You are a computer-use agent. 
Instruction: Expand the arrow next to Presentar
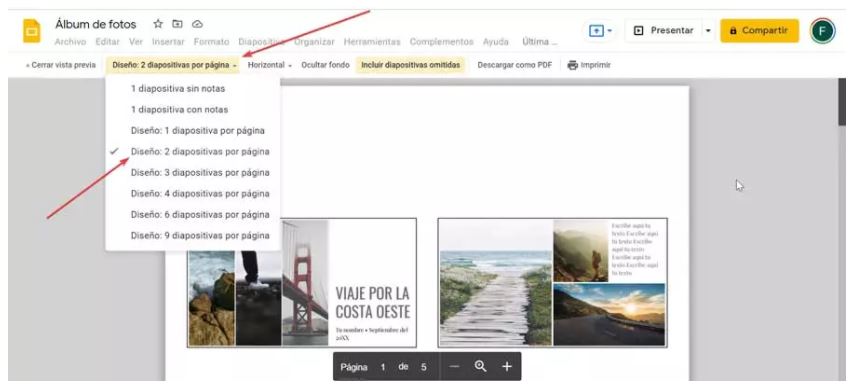tap(708, 31)
